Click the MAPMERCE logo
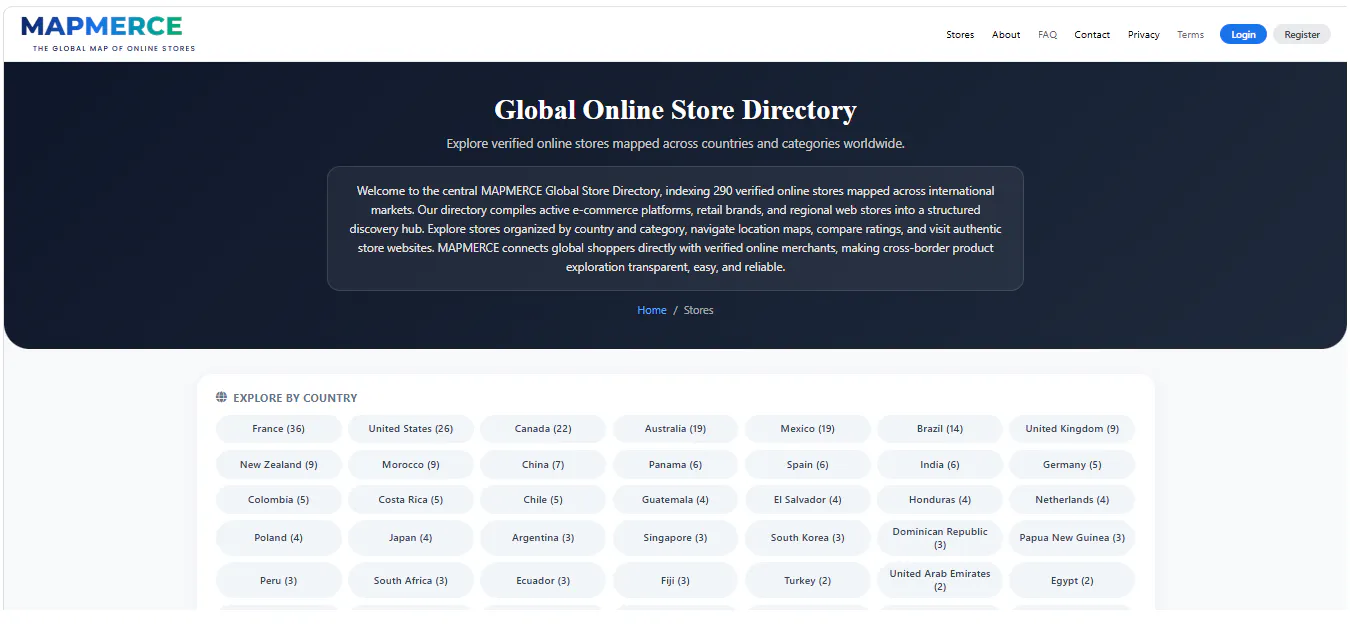This screenshot has height=634, width=1350. click(108, 33)
